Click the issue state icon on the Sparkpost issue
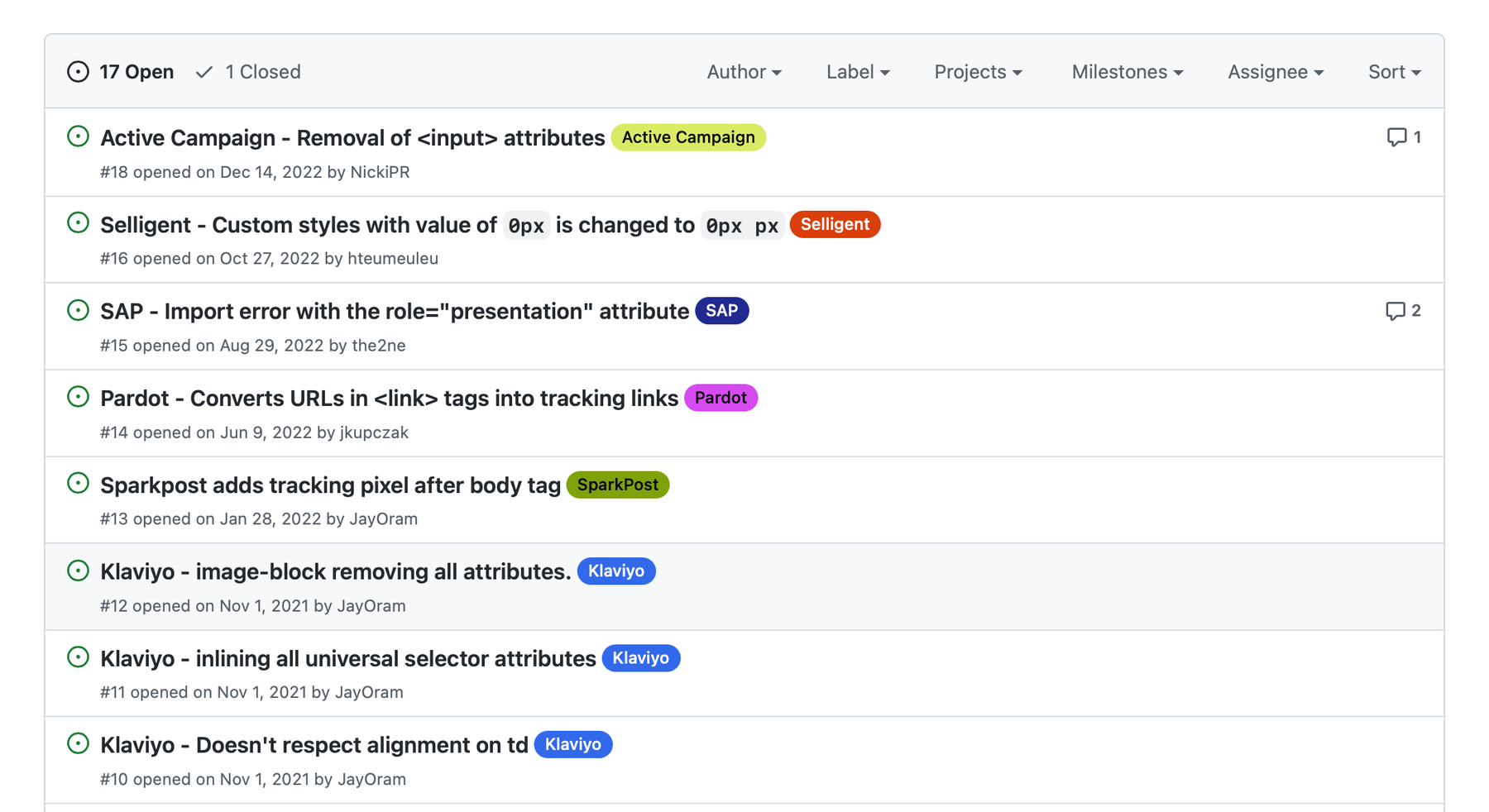 pos(78,483)
